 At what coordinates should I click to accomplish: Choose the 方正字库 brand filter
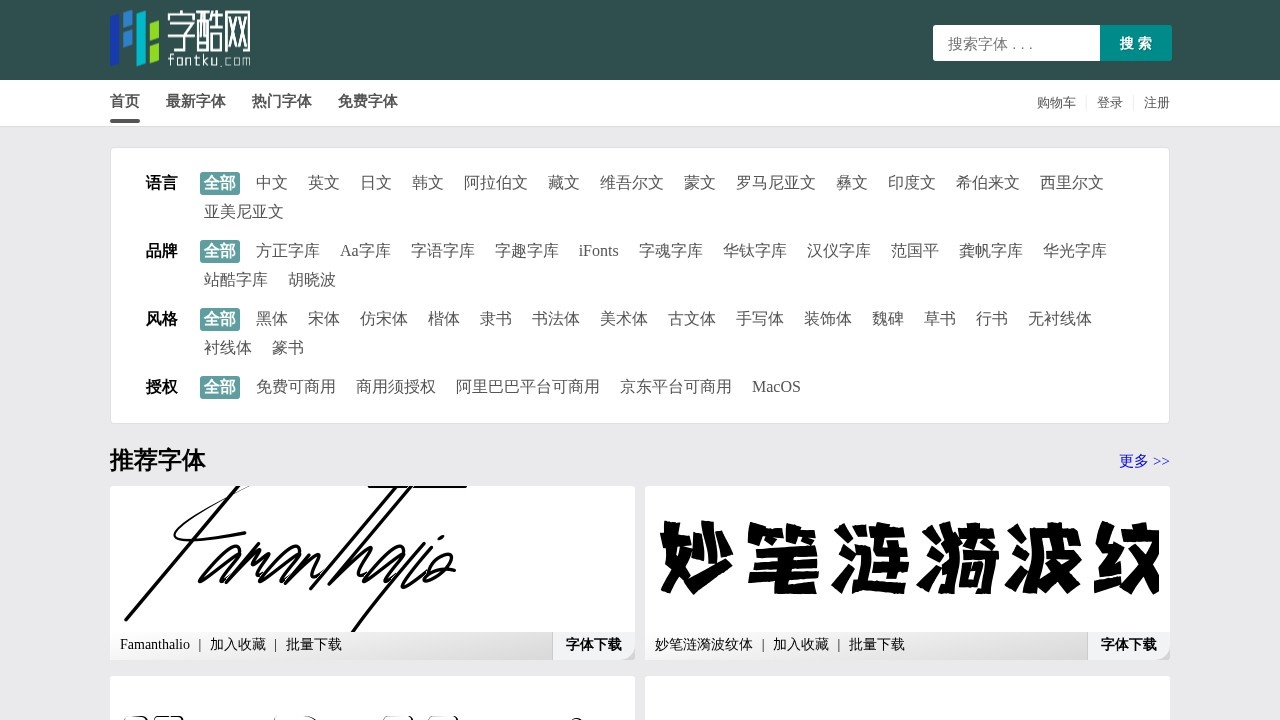(288, 251)
